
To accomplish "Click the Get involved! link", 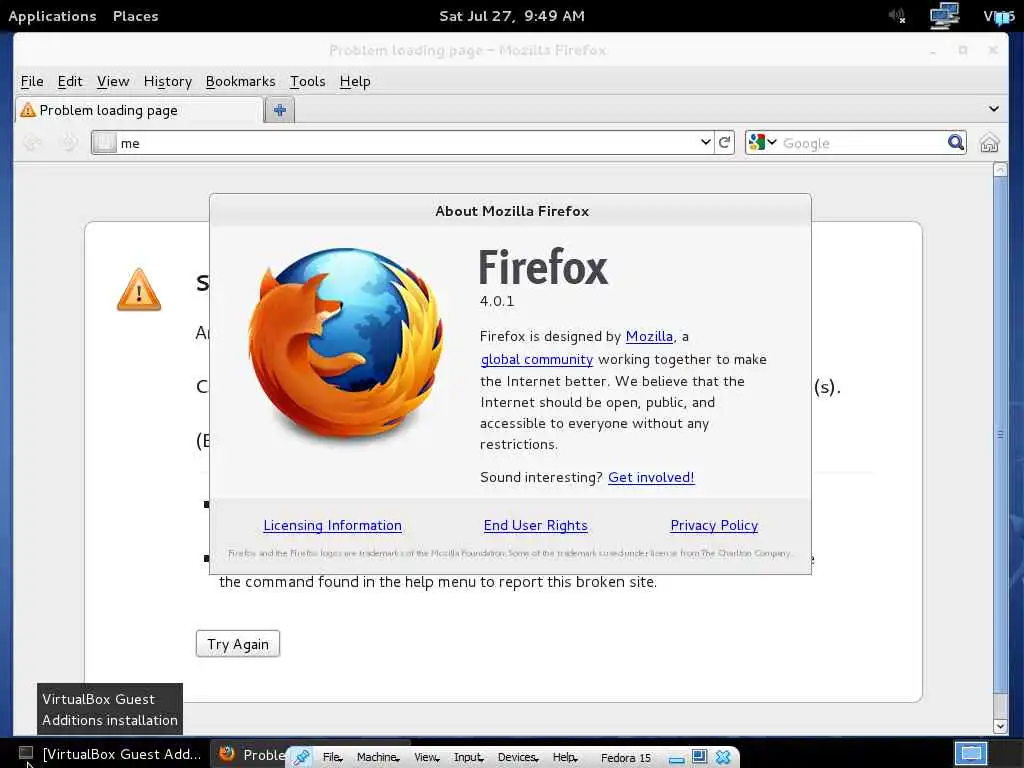I will click(x=651, y=477).
